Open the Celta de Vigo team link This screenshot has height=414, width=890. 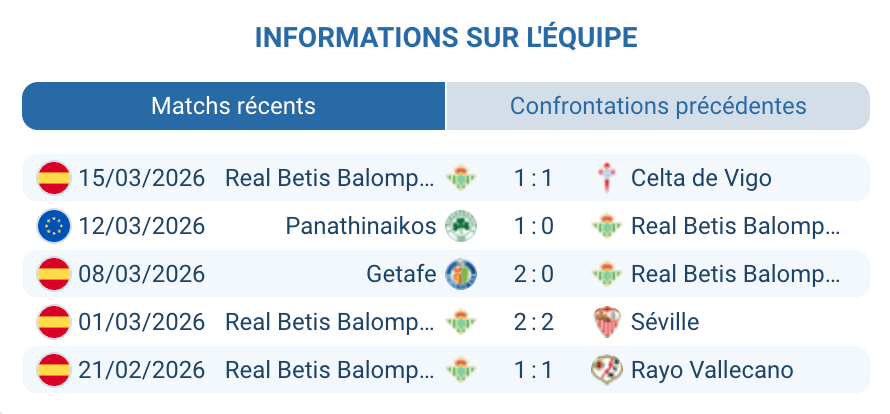[x=701, y=178]
